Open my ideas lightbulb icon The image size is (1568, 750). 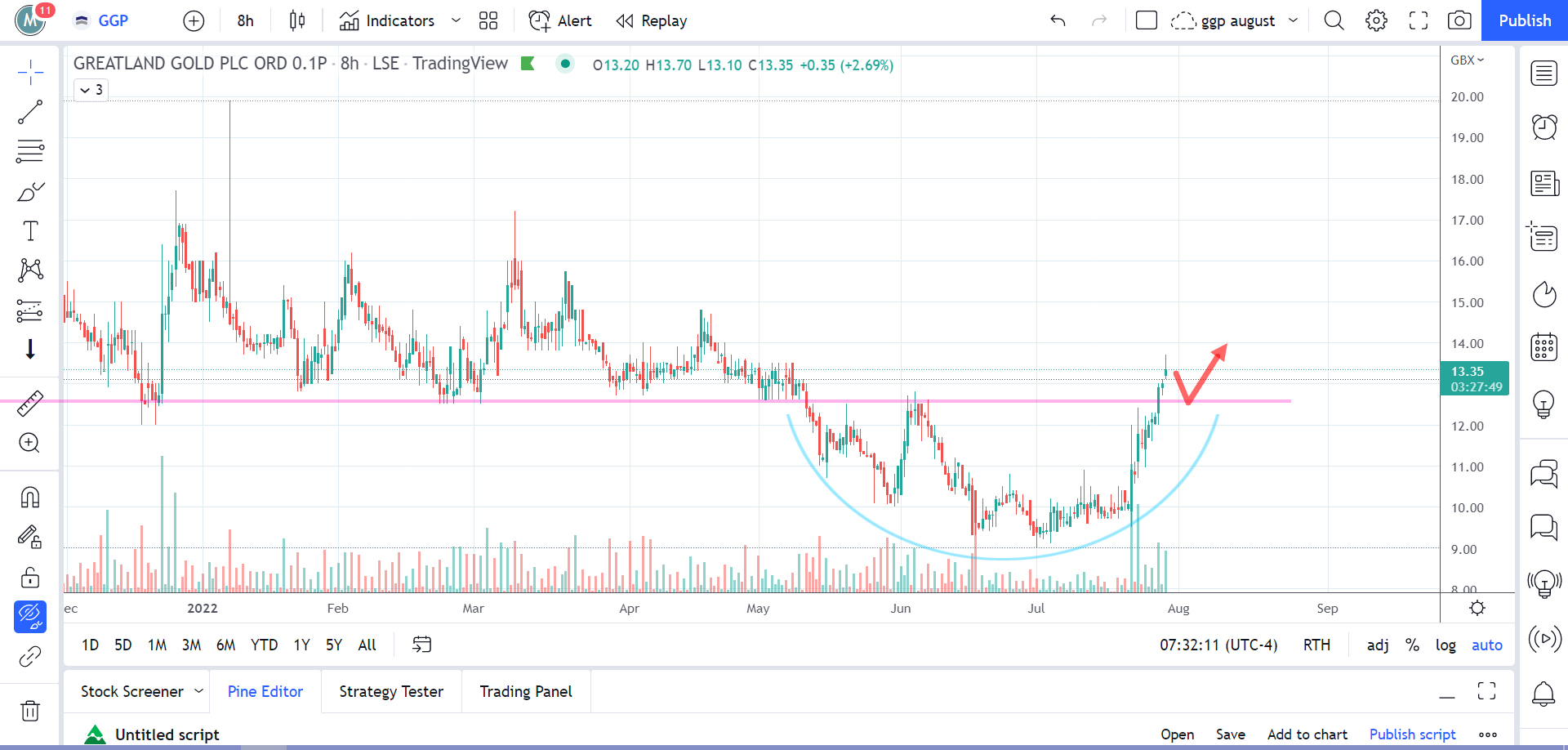coord(1543,404)
